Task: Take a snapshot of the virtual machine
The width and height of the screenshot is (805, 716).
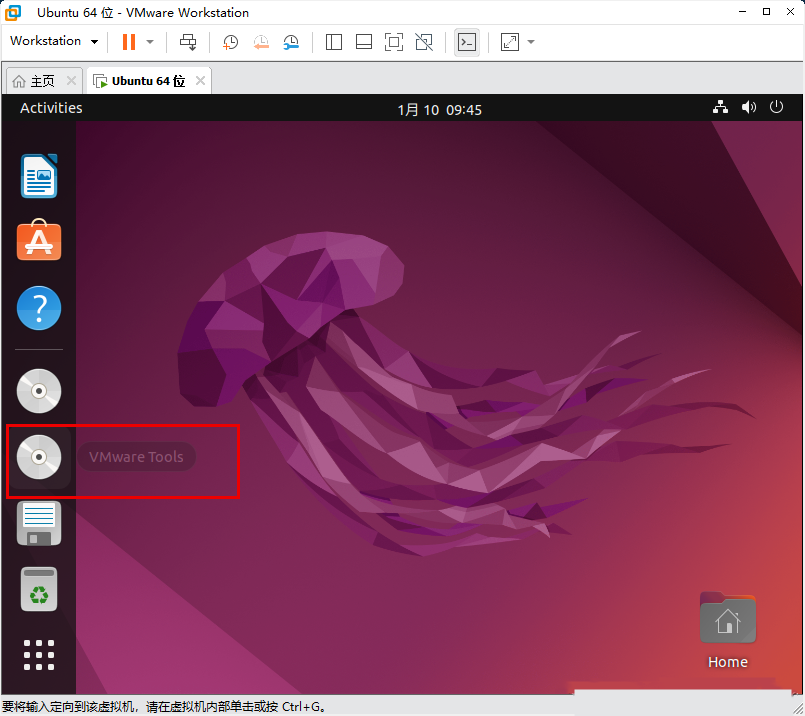Action: coord(230,41)
